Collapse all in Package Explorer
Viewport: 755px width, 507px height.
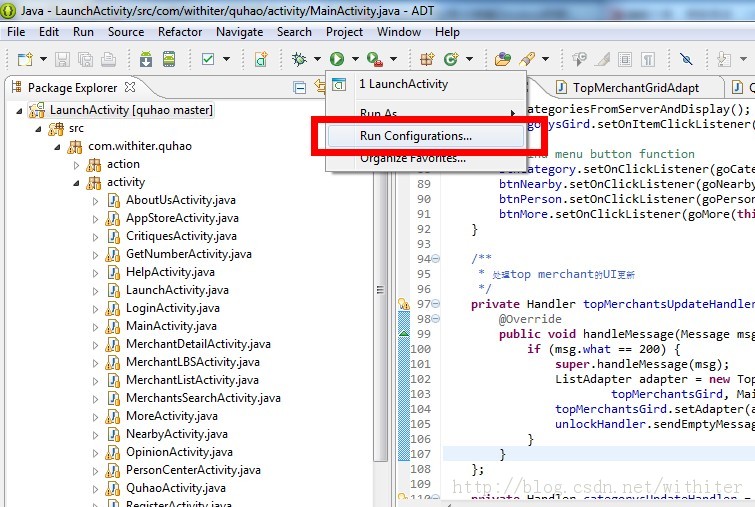click(298, 88)
